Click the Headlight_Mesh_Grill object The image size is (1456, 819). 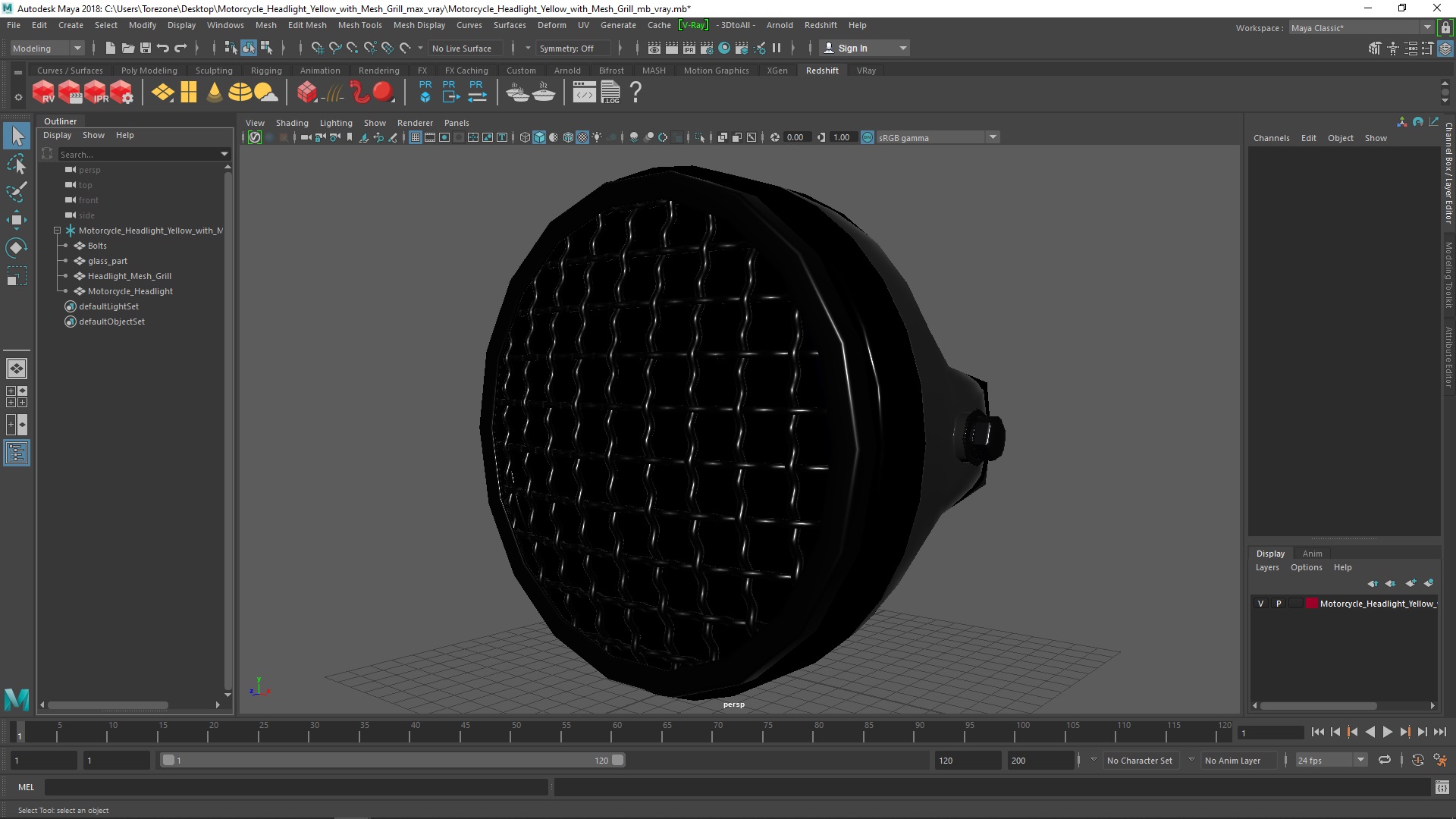click(x=129, y=275)
